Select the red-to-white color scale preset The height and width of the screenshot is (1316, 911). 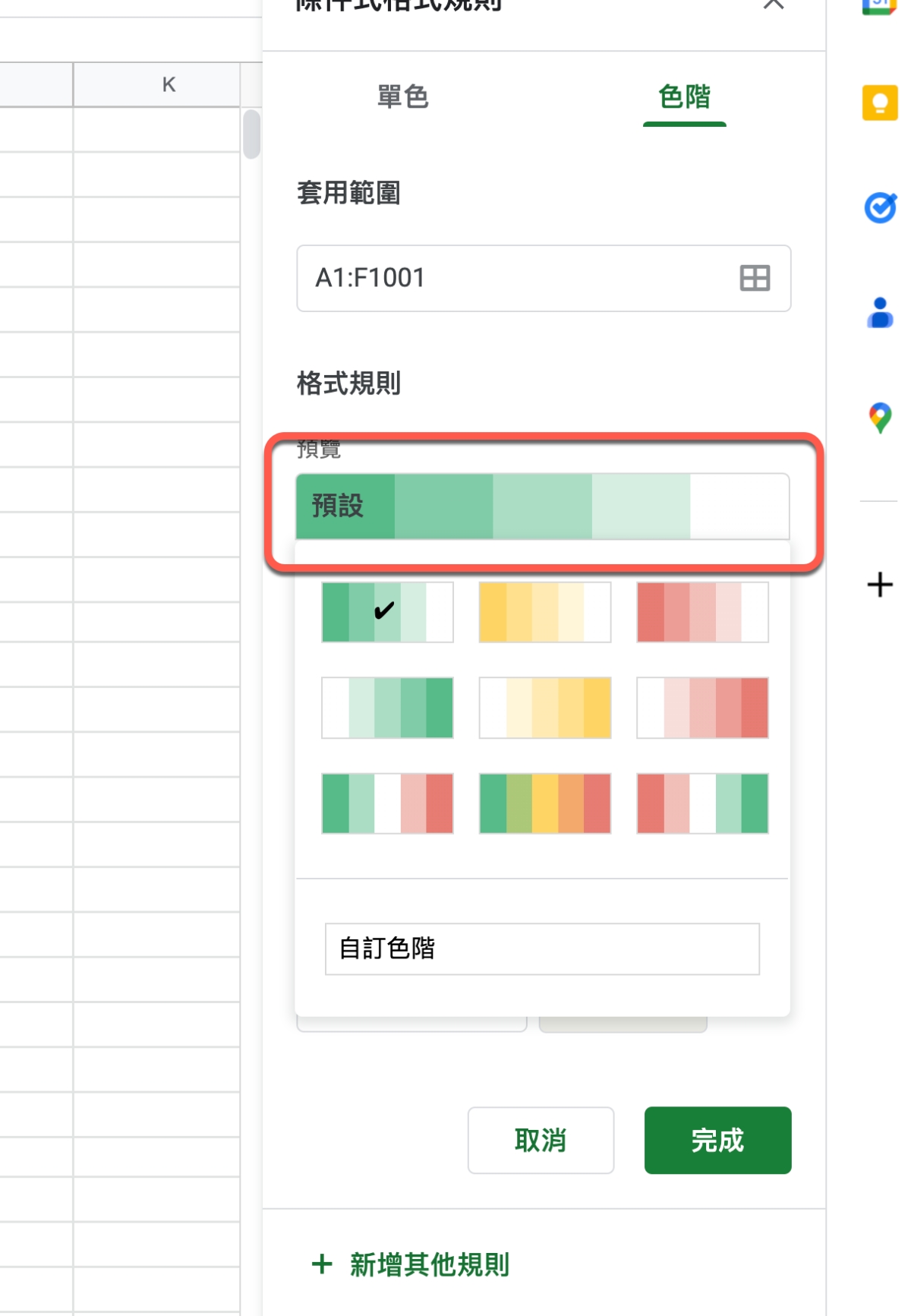click(x=702, y=612)
